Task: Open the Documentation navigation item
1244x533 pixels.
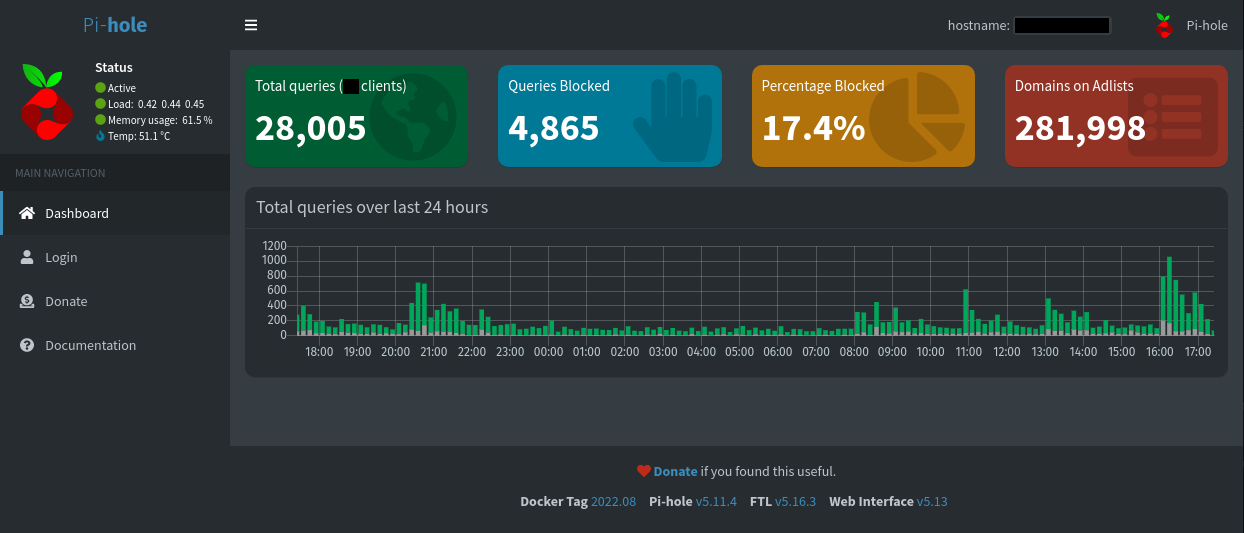Action: click(x=115, y=345)
